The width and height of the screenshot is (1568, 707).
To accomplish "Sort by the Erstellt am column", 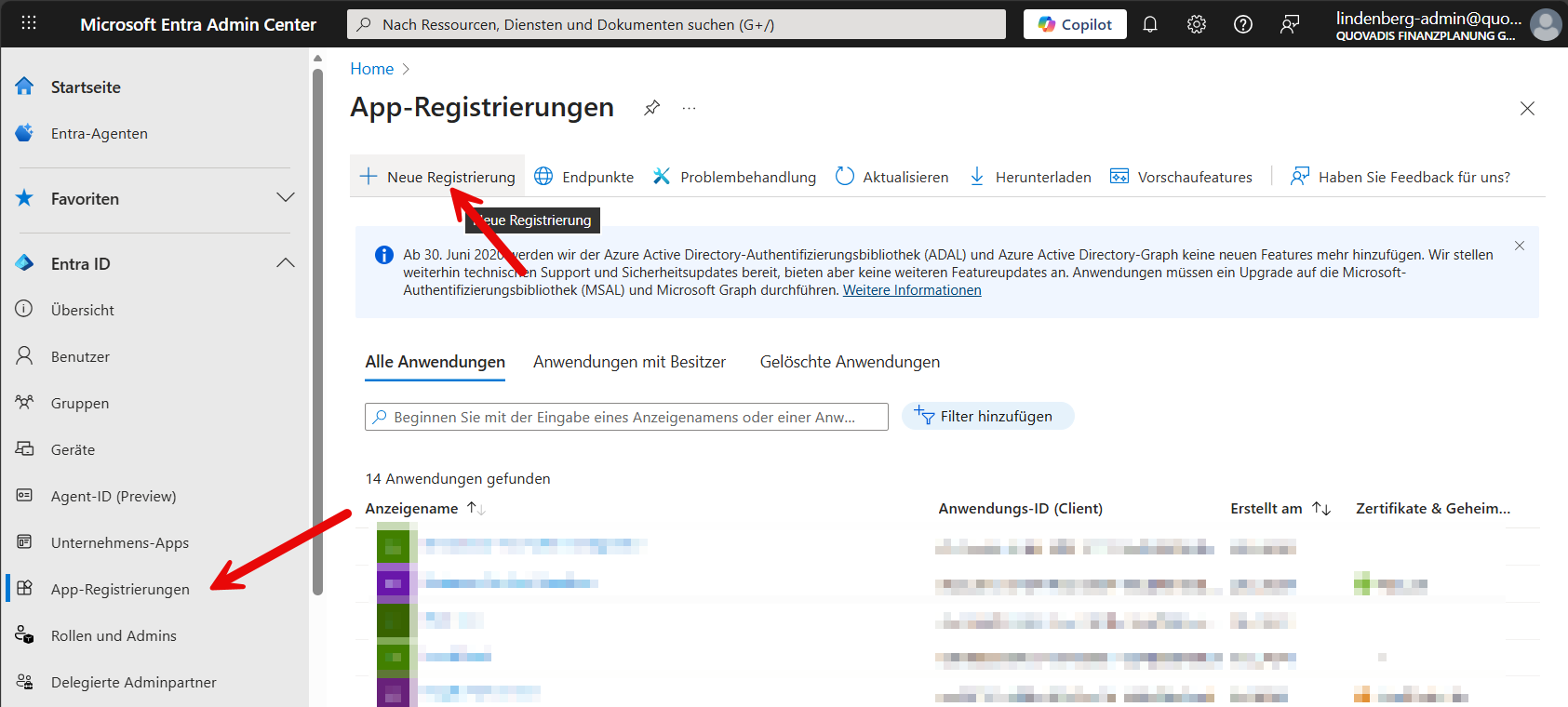I will (x=1280, y=508).
